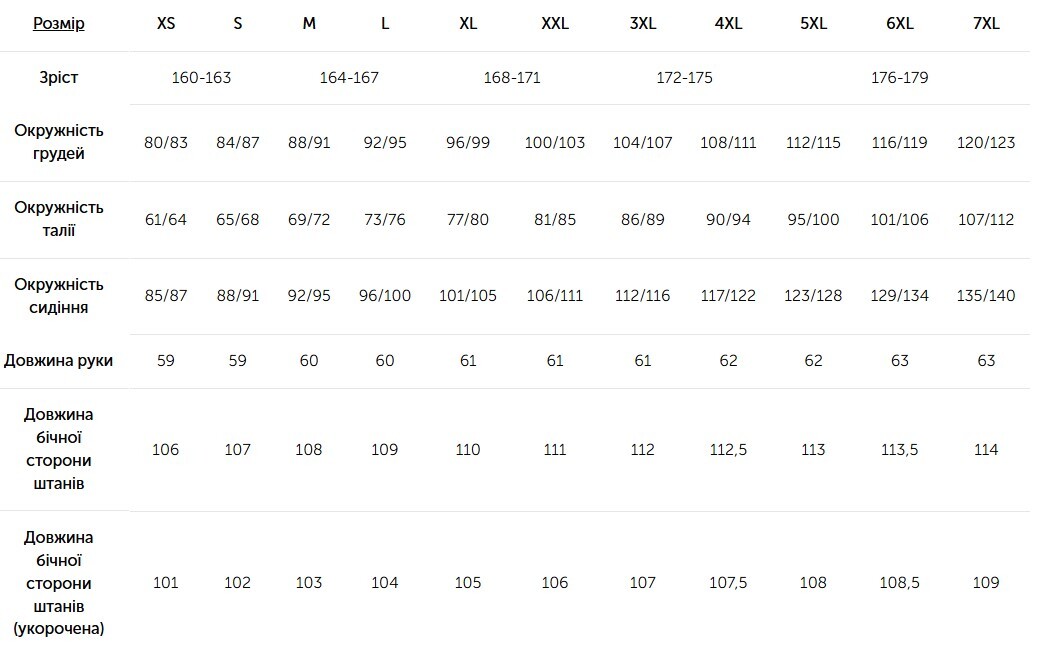Screen dimensions: 1046x651
Task: Select the arm length 62 under 4XL
Action: [x=728, y=361]
